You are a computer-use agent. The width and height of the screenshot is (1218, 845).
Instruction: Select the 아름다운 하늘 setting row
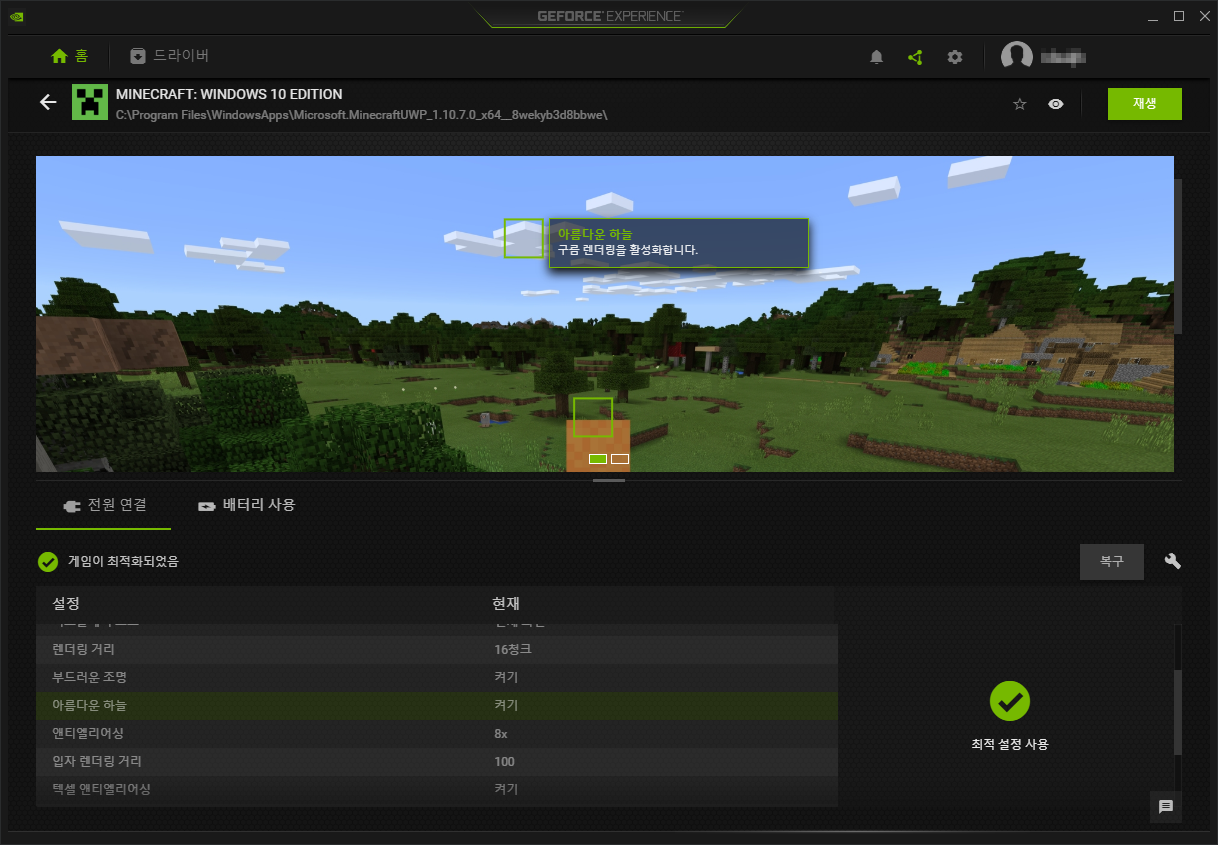click(x=436, y=705)
